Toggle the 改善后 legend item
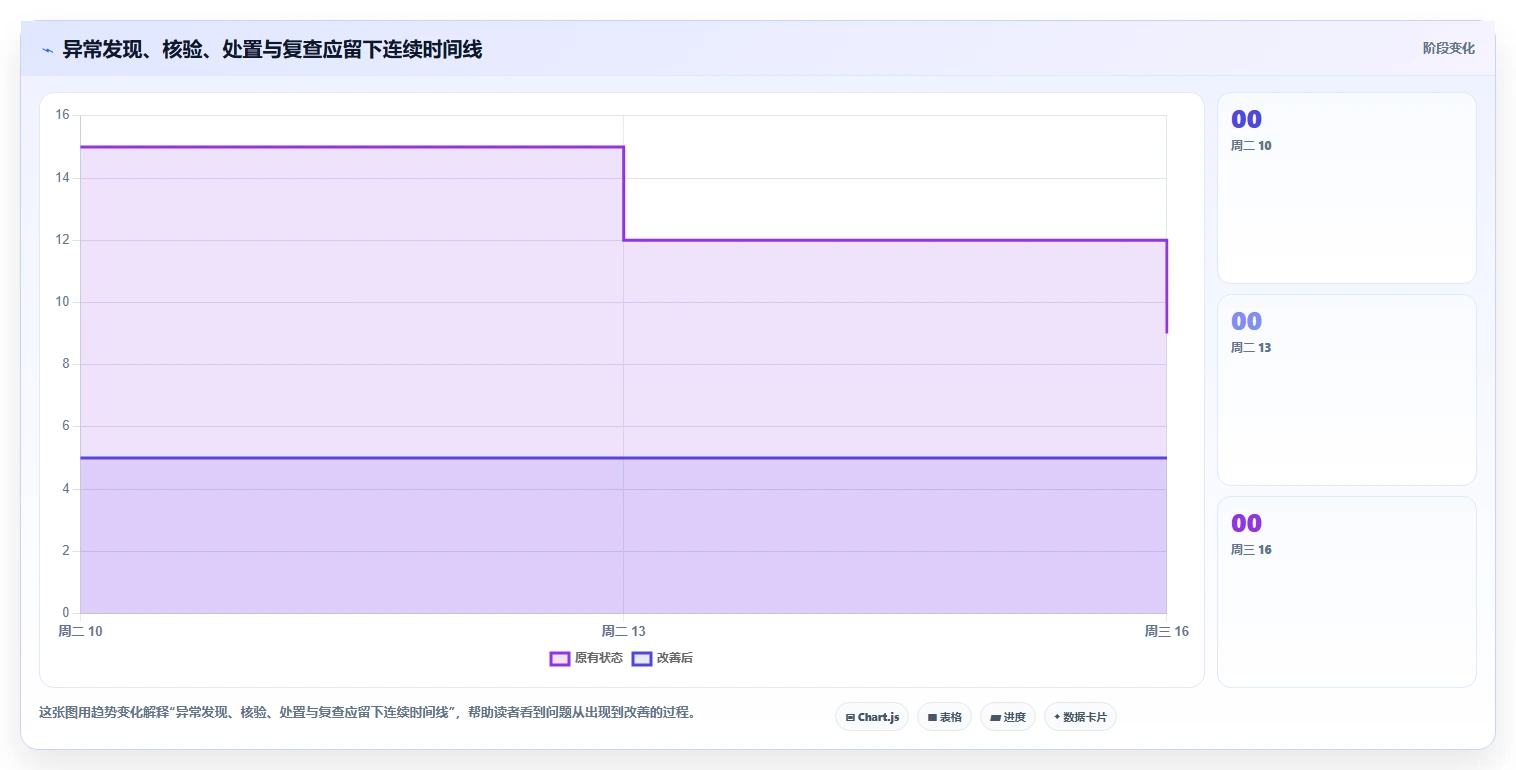The height and width of the screenshot is (770, 1516). coord(662,658)
